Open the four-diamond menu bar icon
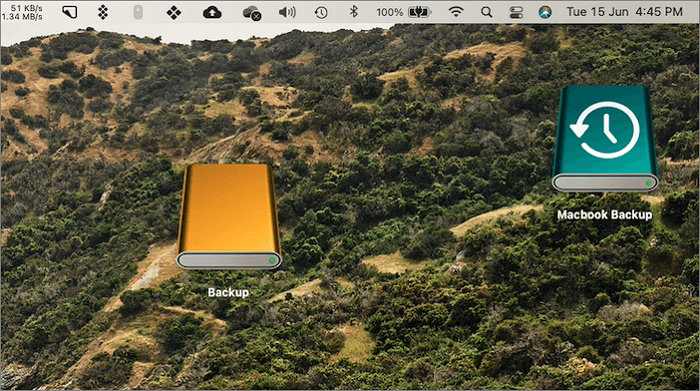This screenshot has height=391, width=700. (x=174, y=12)
